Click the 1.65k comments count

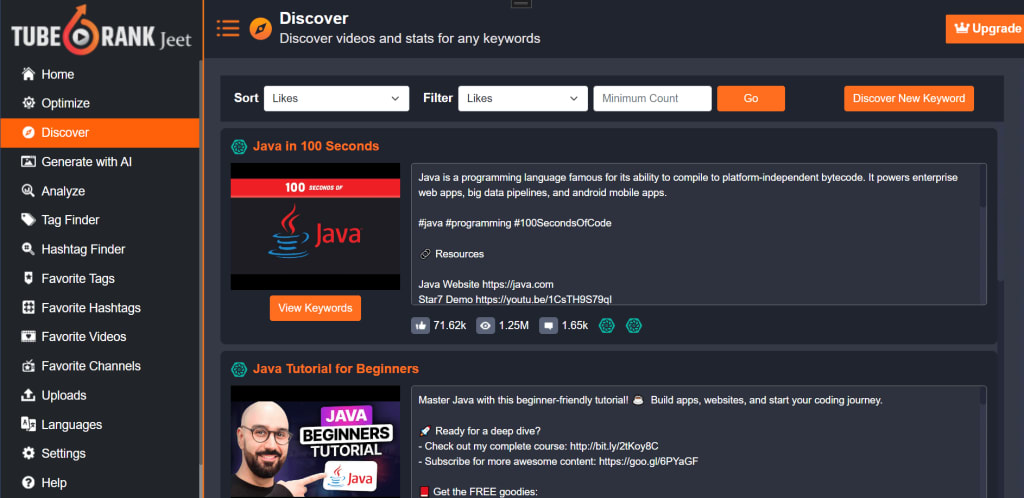point(575,325)
